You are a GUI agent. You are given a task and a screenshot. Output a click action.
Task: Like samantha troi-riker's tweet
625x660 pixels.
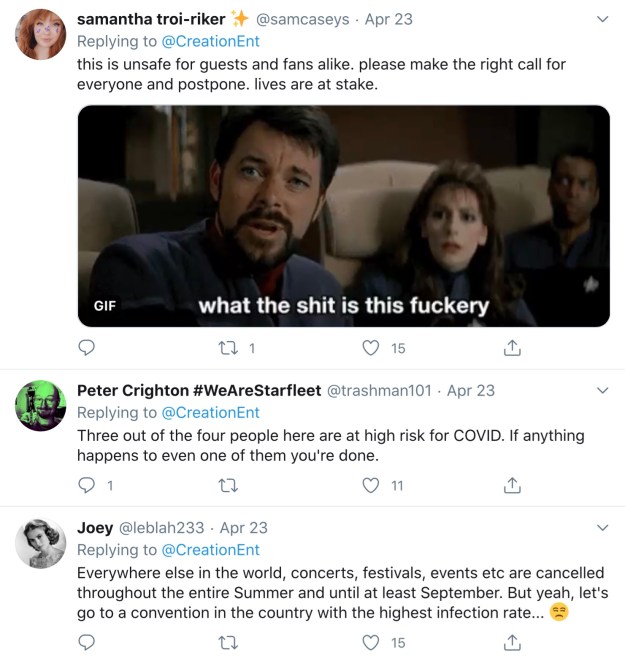(x=371, y=348)
